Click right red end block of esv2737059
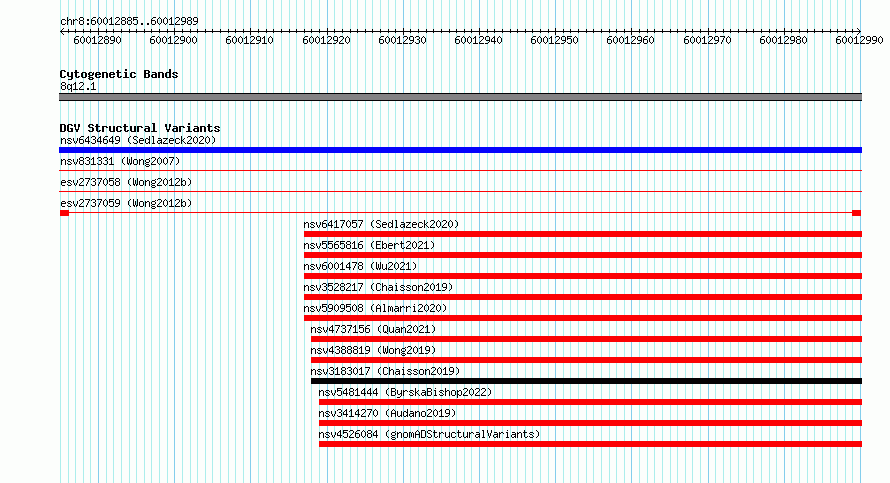The image size is (890, 483). coord(857,213)
